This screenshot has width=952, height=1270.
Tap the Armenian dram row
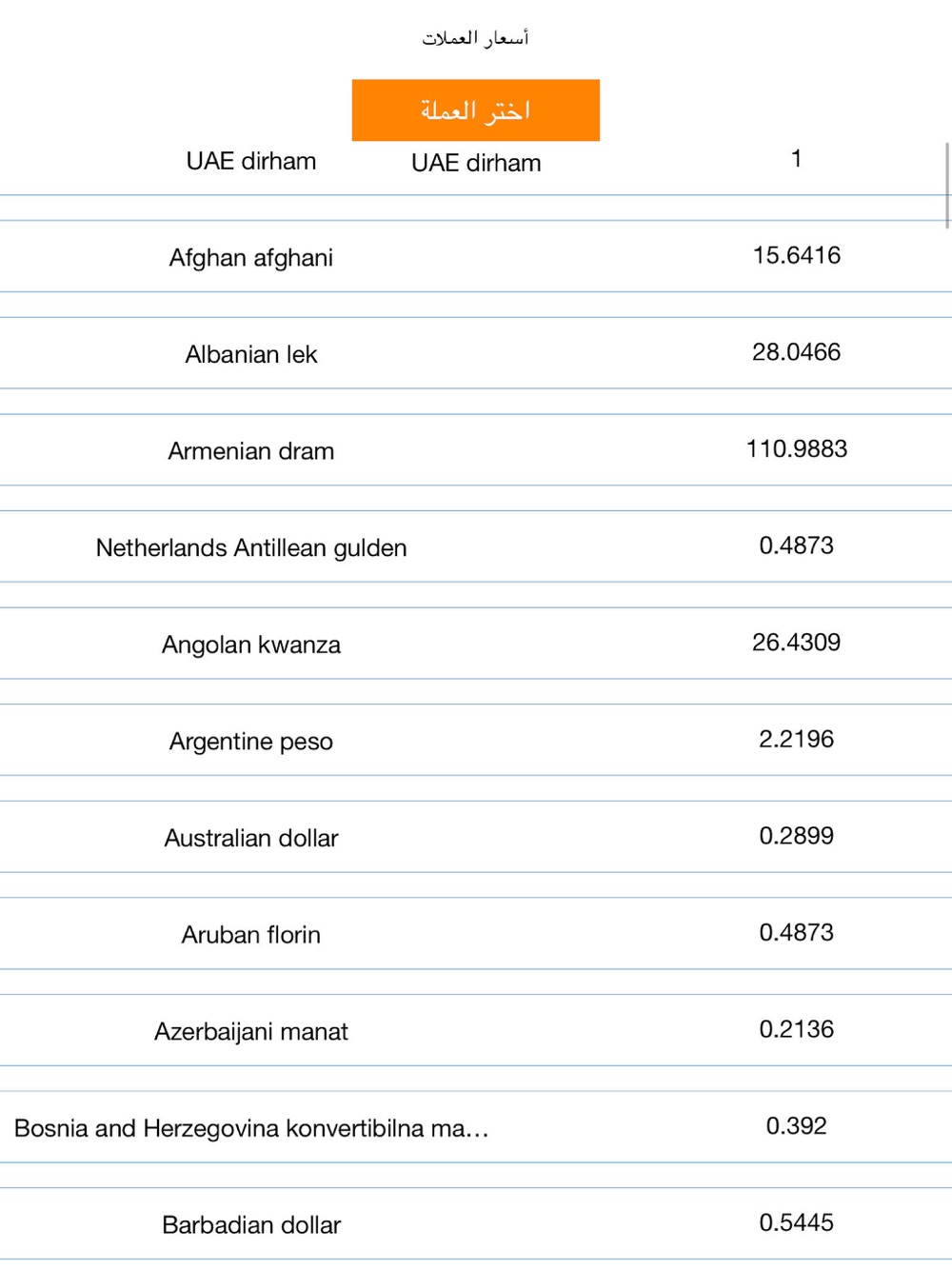pyautogui.click(x=251, y=450)
